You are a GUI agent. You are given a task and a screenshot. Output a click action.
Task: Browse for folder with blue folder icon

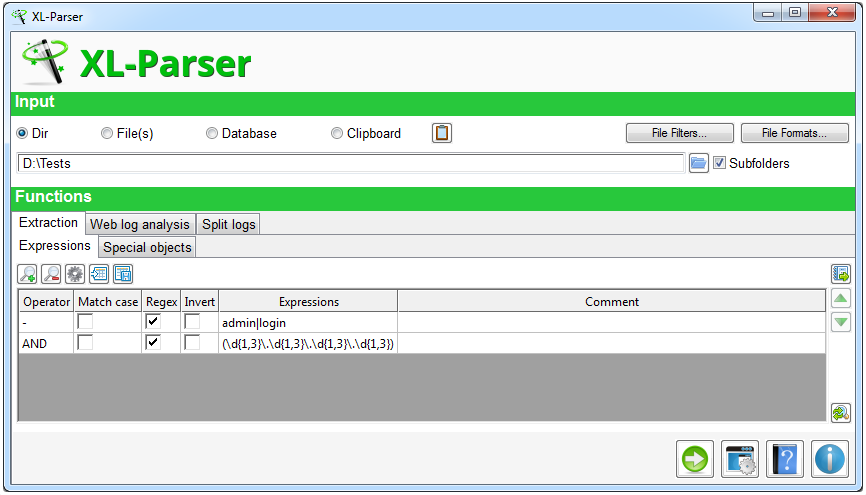click(699, 163)
